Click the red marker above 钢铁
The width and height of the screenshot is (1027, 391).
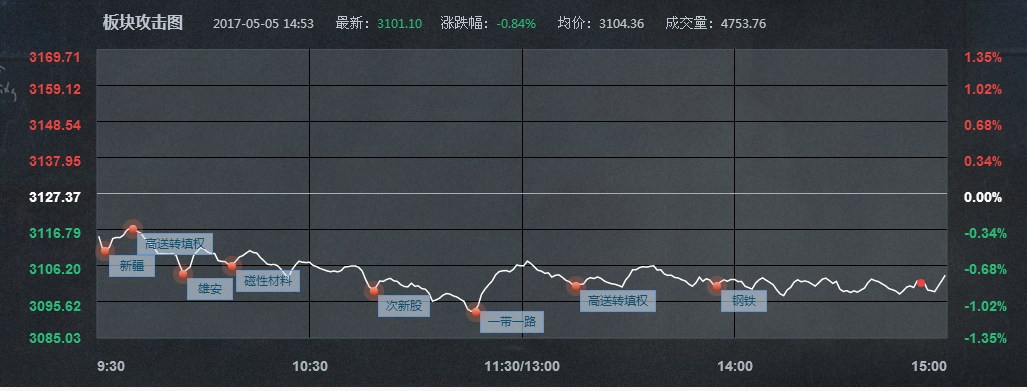[717, 286]
